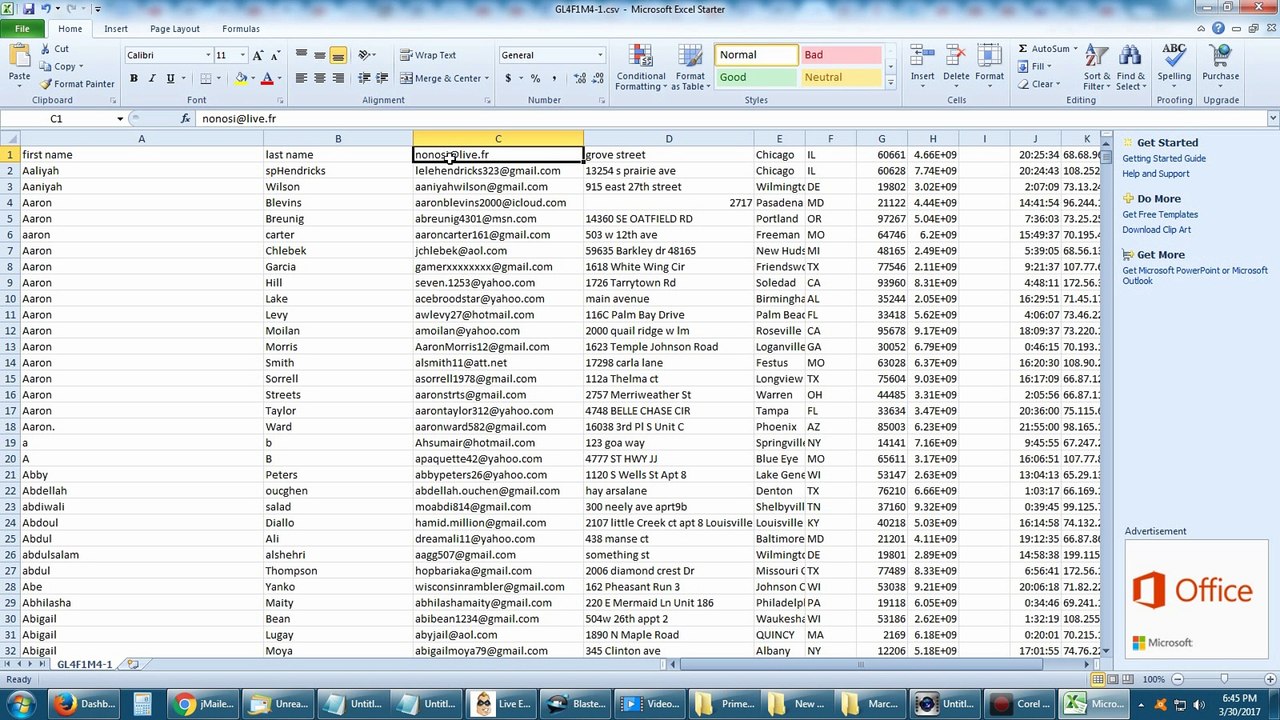
Task: Align text left icon
Action: coord(301,78)
